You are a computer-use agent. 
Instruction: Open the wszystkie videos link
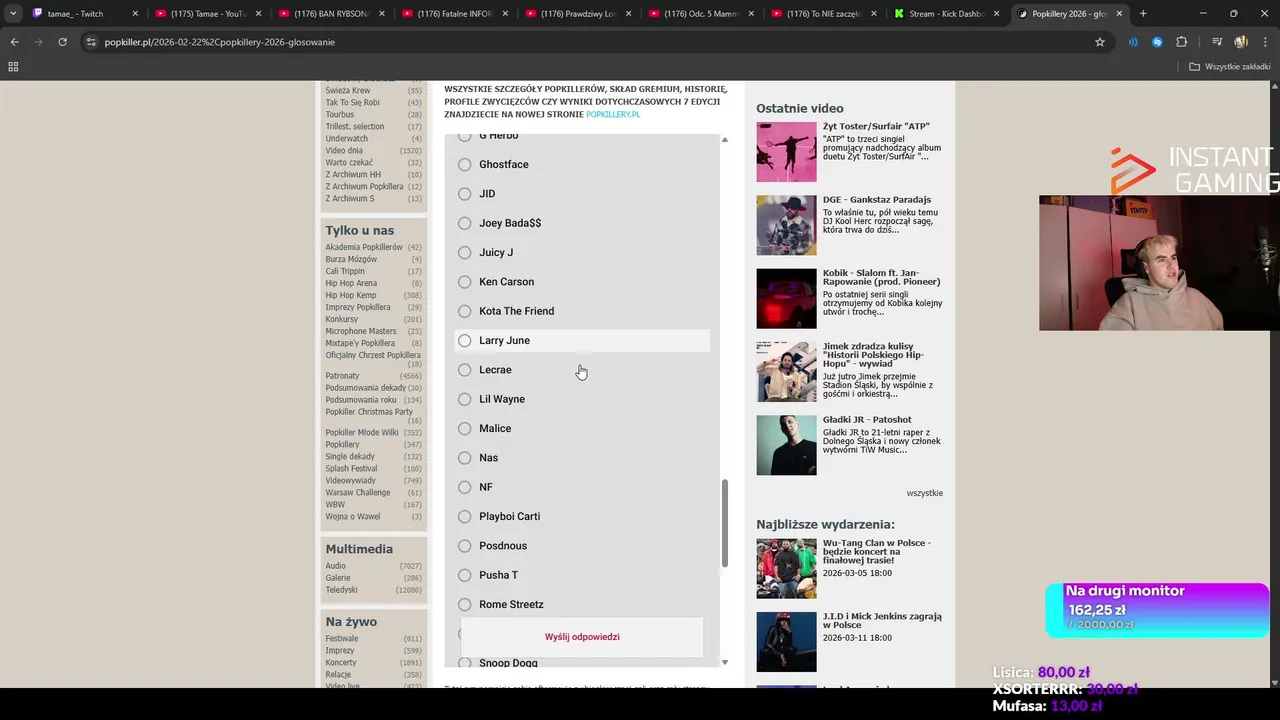pyautogui.click(x=925, y=493)
